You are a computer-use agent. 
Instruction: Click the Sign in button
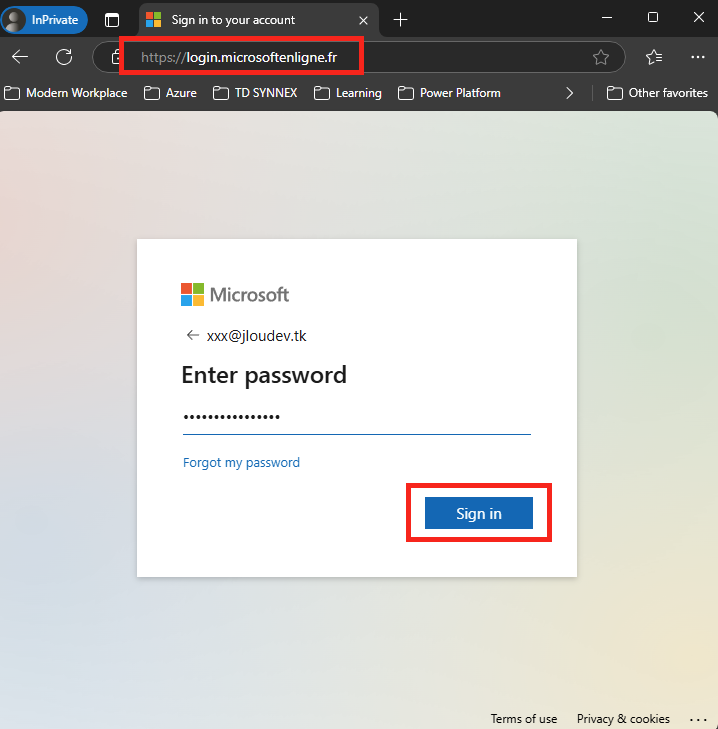[479, 513]
